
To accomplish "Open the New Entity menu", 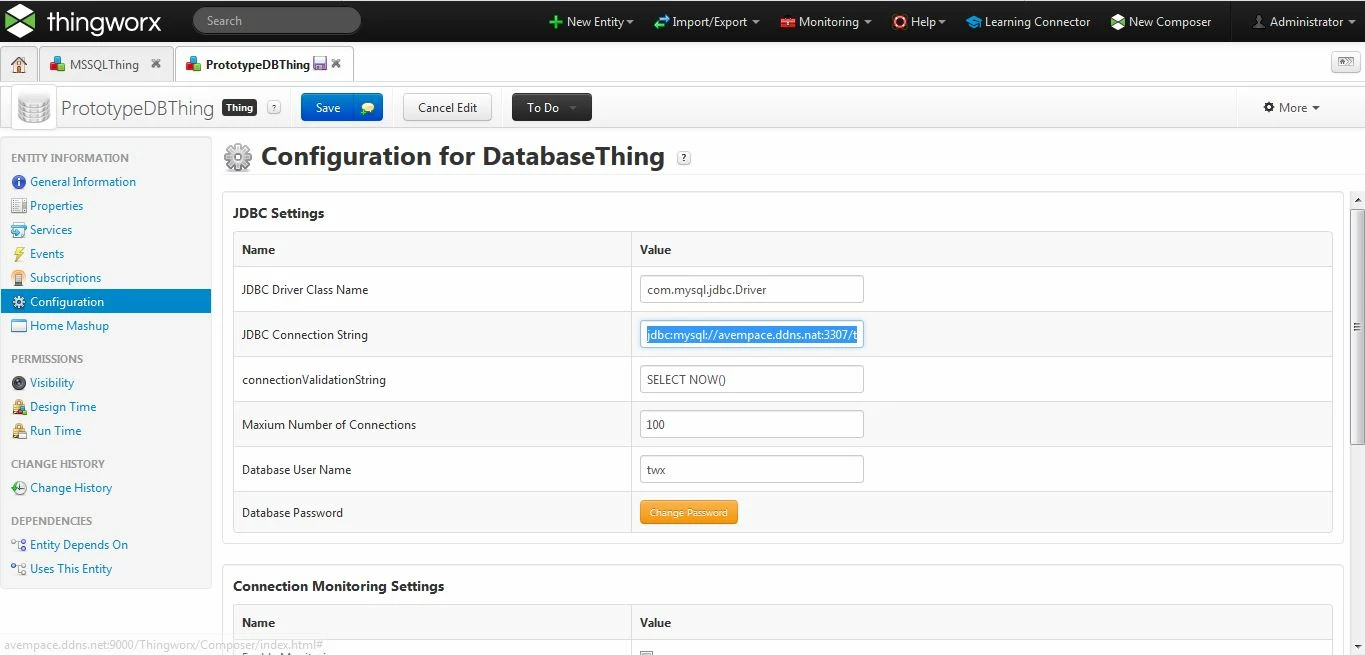I will 591,21.
